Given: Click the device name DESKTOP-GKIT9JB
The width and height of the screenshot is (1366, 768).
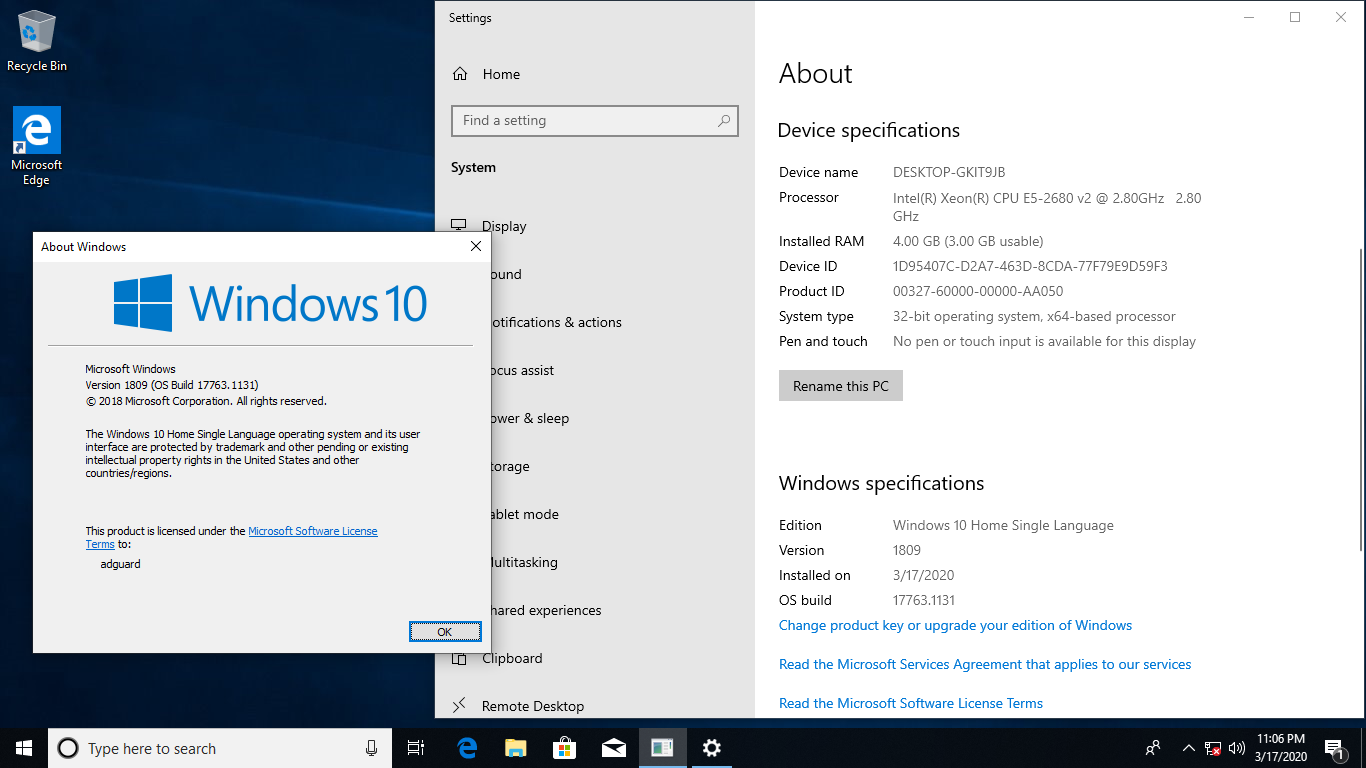Looking at the screenshot, I should [949, 172].
